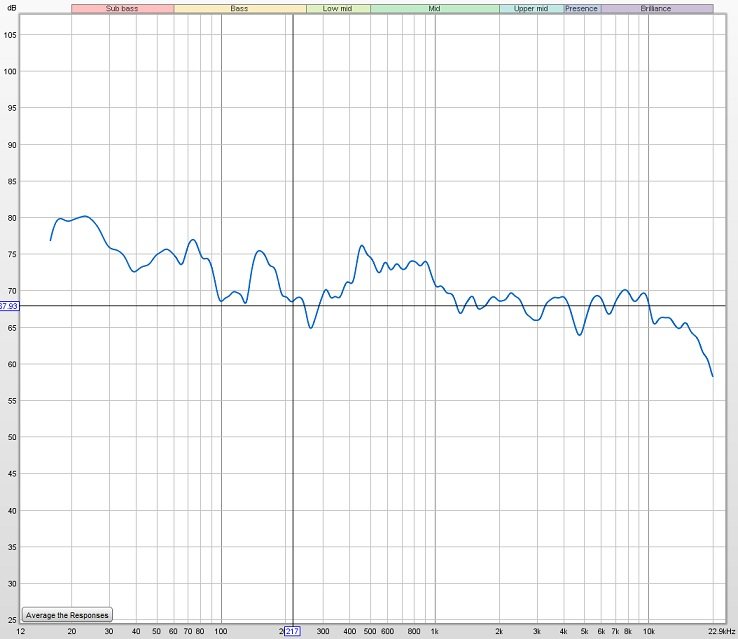Click the yellow Bass band label

point(239,8)
